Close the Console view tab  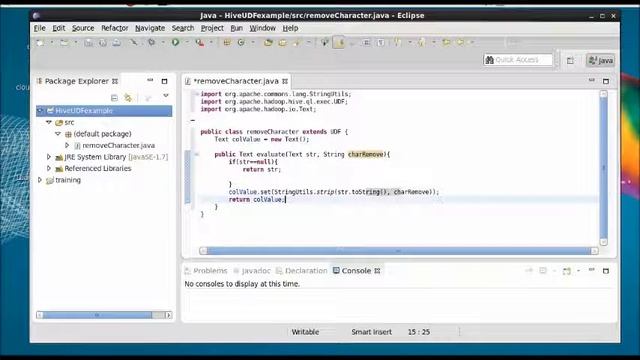377,271
